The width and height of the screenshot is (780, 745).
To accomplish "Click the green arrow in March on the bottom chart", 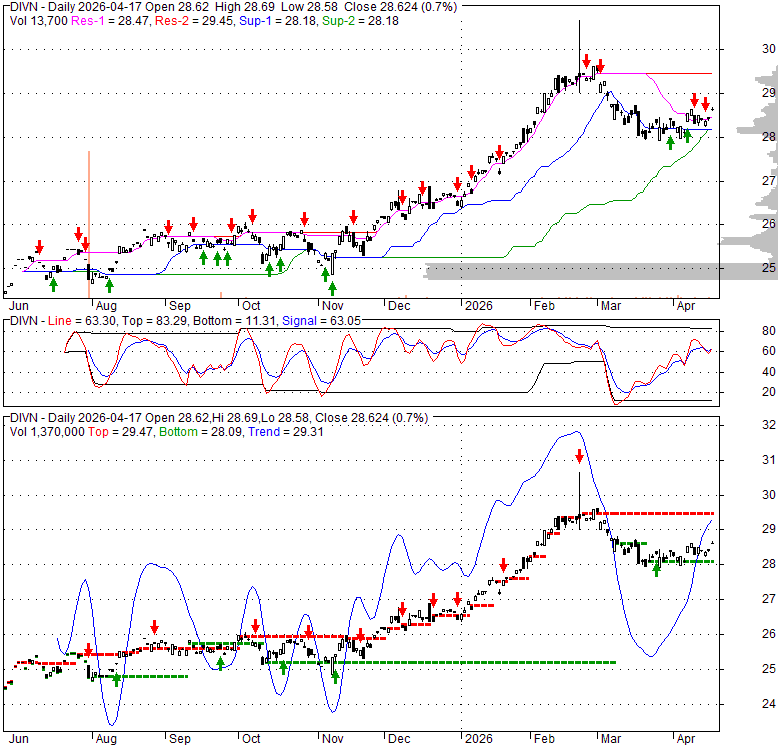I will tap(656, 568).
